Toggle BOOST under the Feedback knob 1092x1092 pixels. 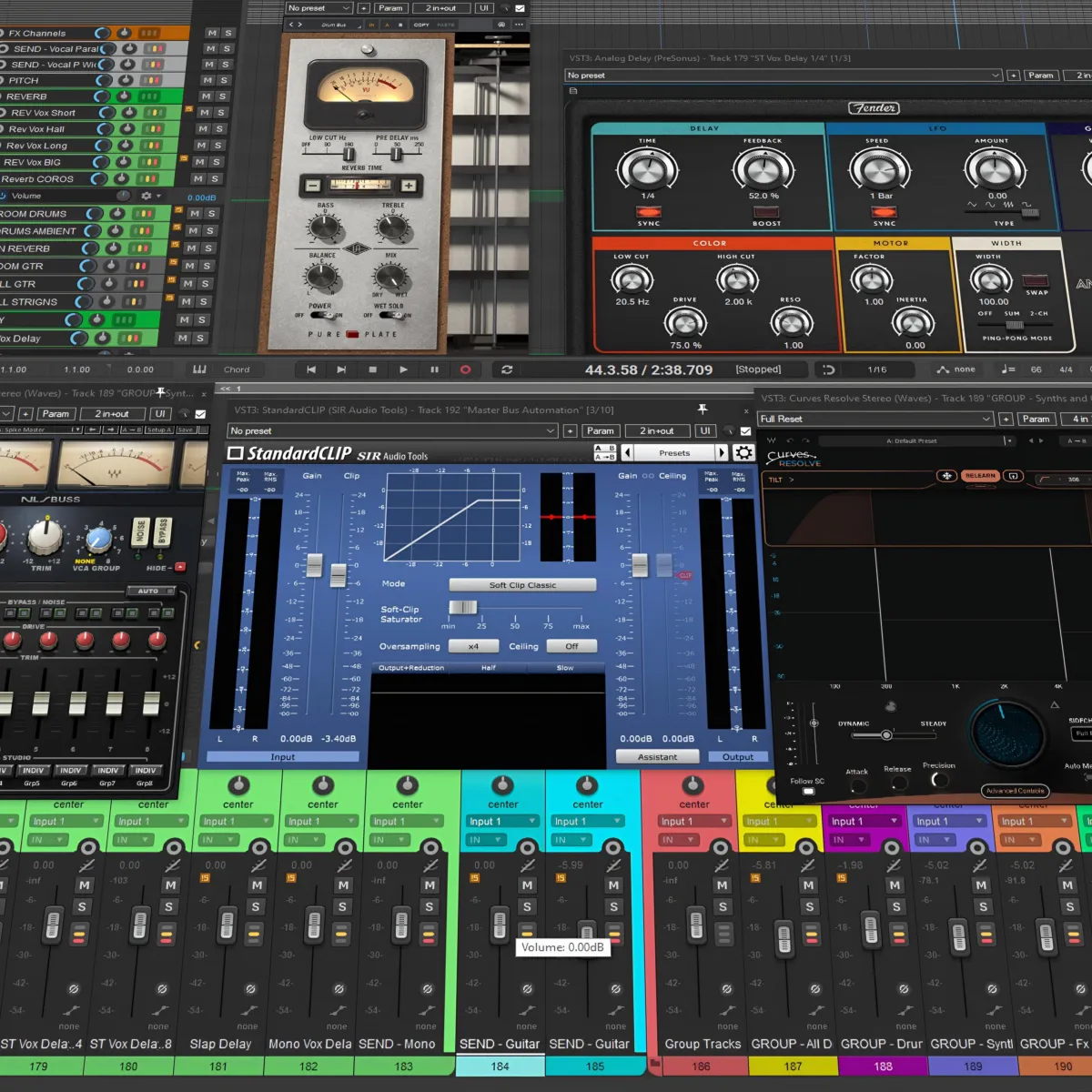[766, 212]
